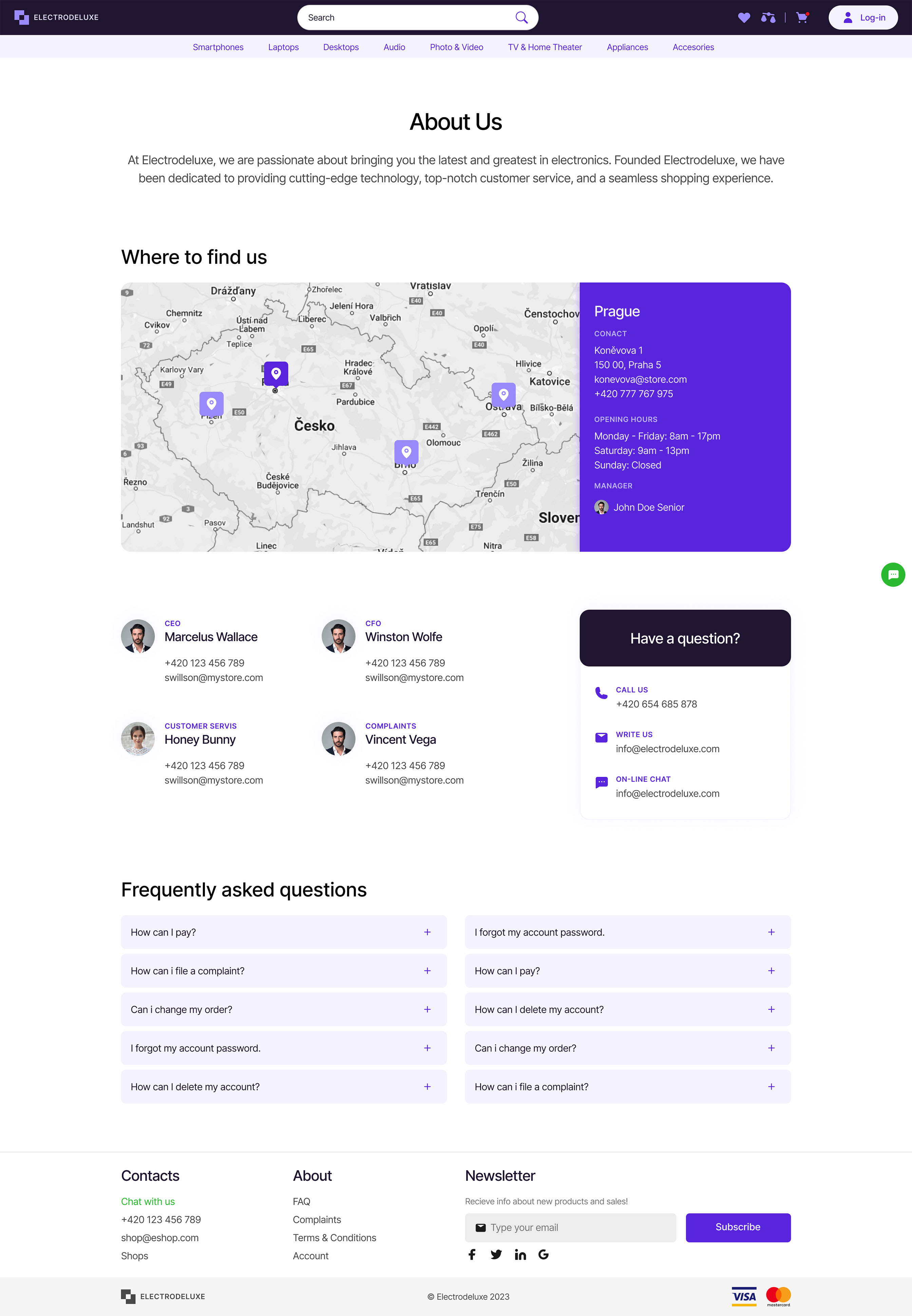The image size is (912, 1316).
Task: Select the Brno map pin marker
Action: click(x=406, y=452)
